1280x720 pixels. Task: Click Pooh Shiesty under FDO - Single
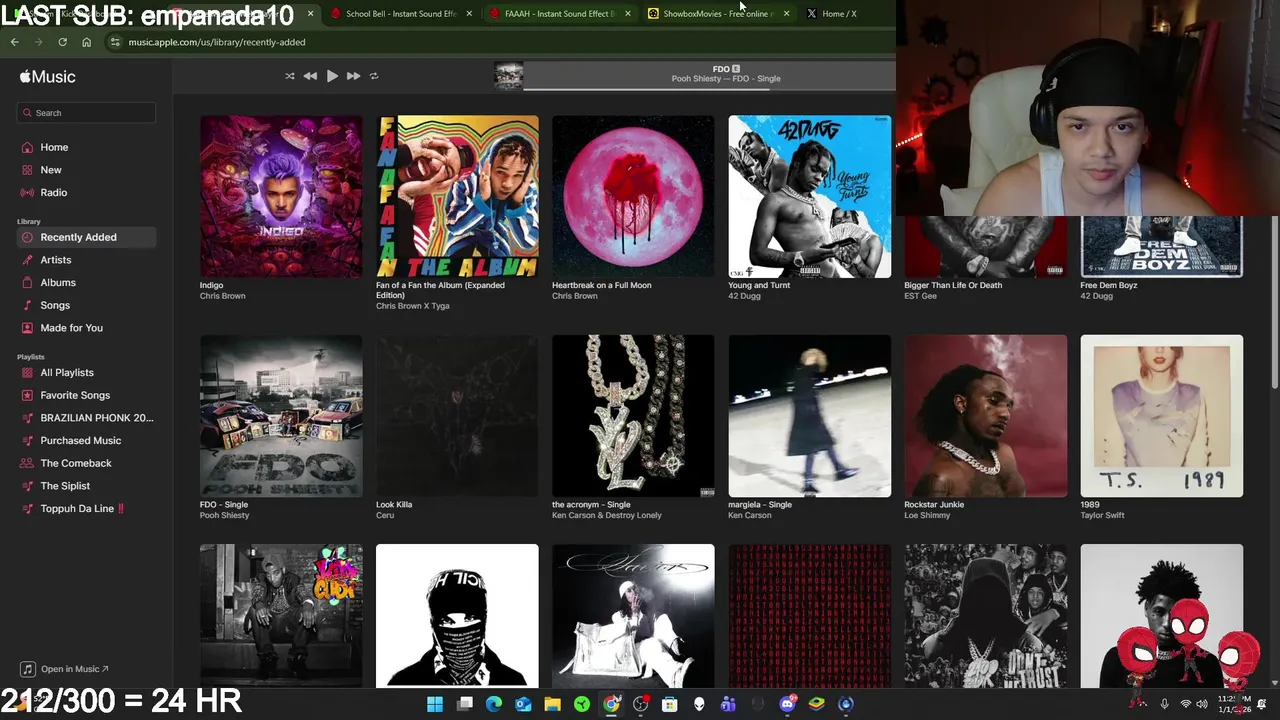(x=225, y=515)
